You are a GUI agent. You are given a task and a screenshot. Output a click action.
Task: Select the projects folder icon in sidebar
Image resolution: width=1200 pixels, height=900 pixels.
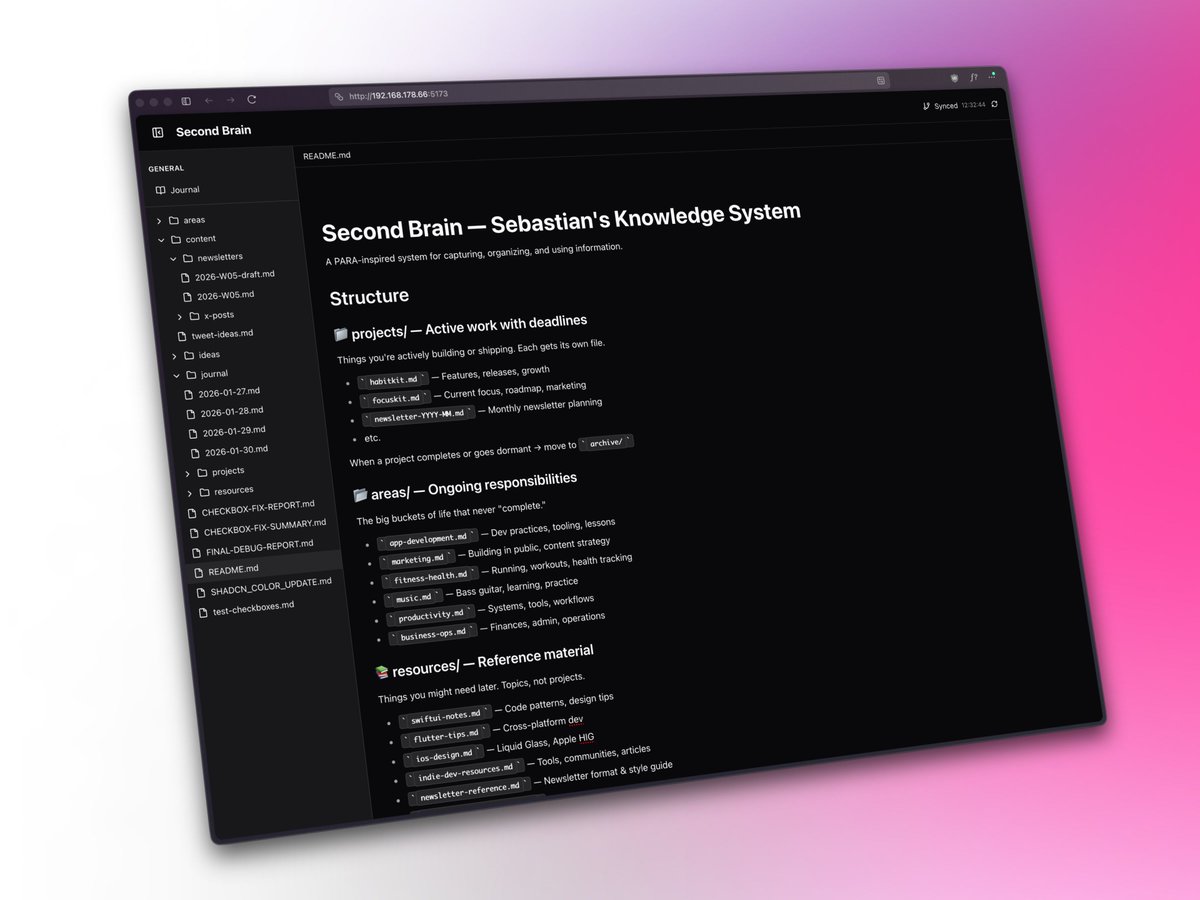202,472
